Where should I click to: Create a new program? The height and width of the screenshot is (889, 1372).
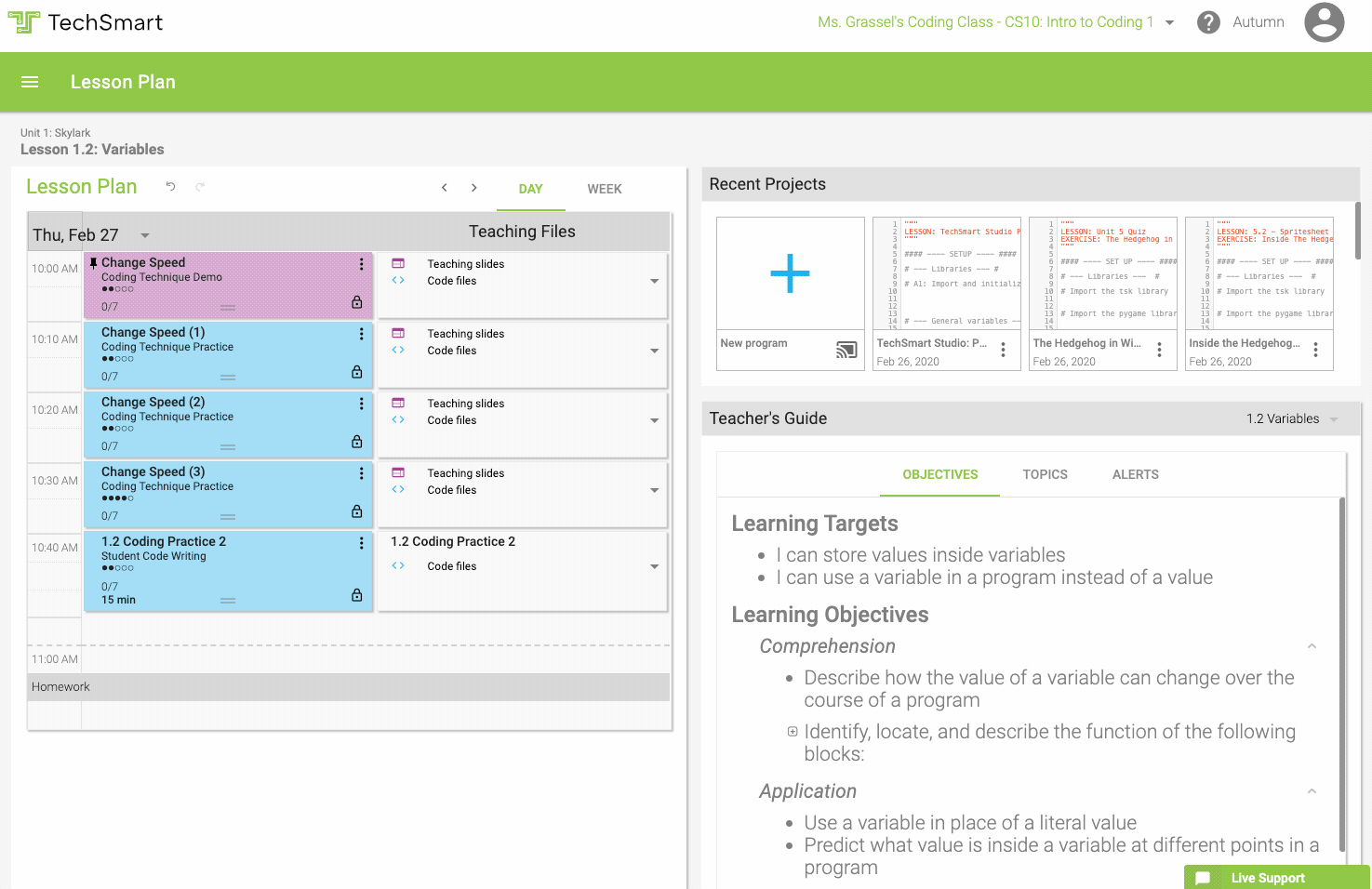791,274
